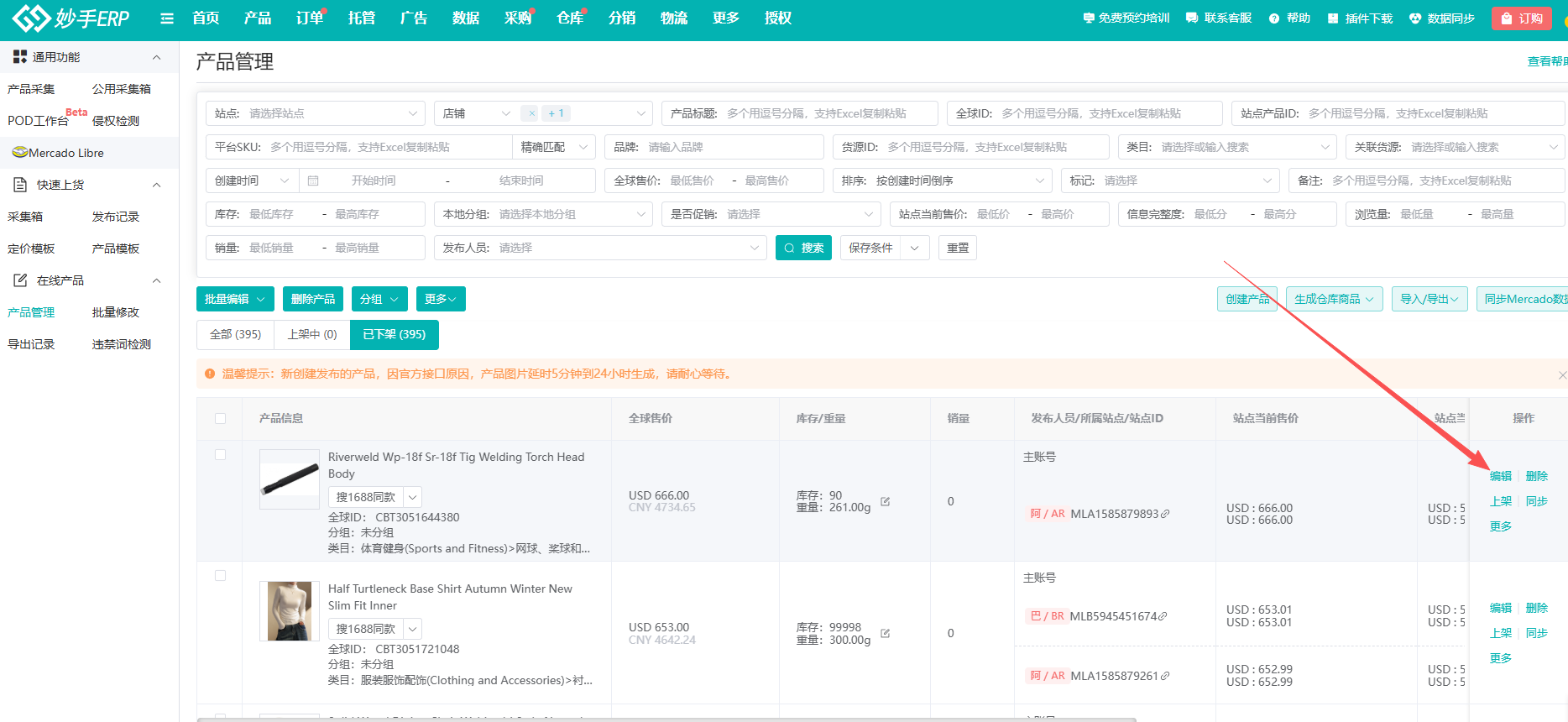Check the Riverweld welding torch product row

[220, 455]
